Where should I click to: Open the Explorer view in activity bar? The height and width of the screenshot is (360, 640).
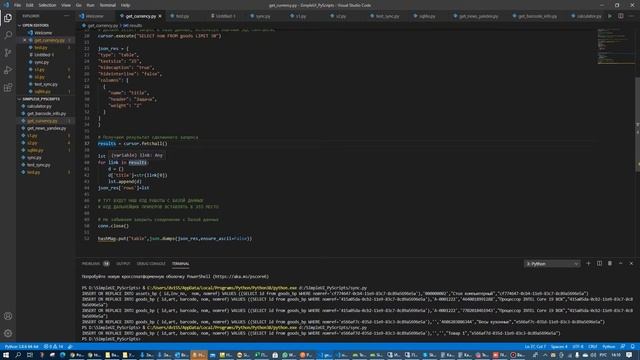[x=8, y=18]
